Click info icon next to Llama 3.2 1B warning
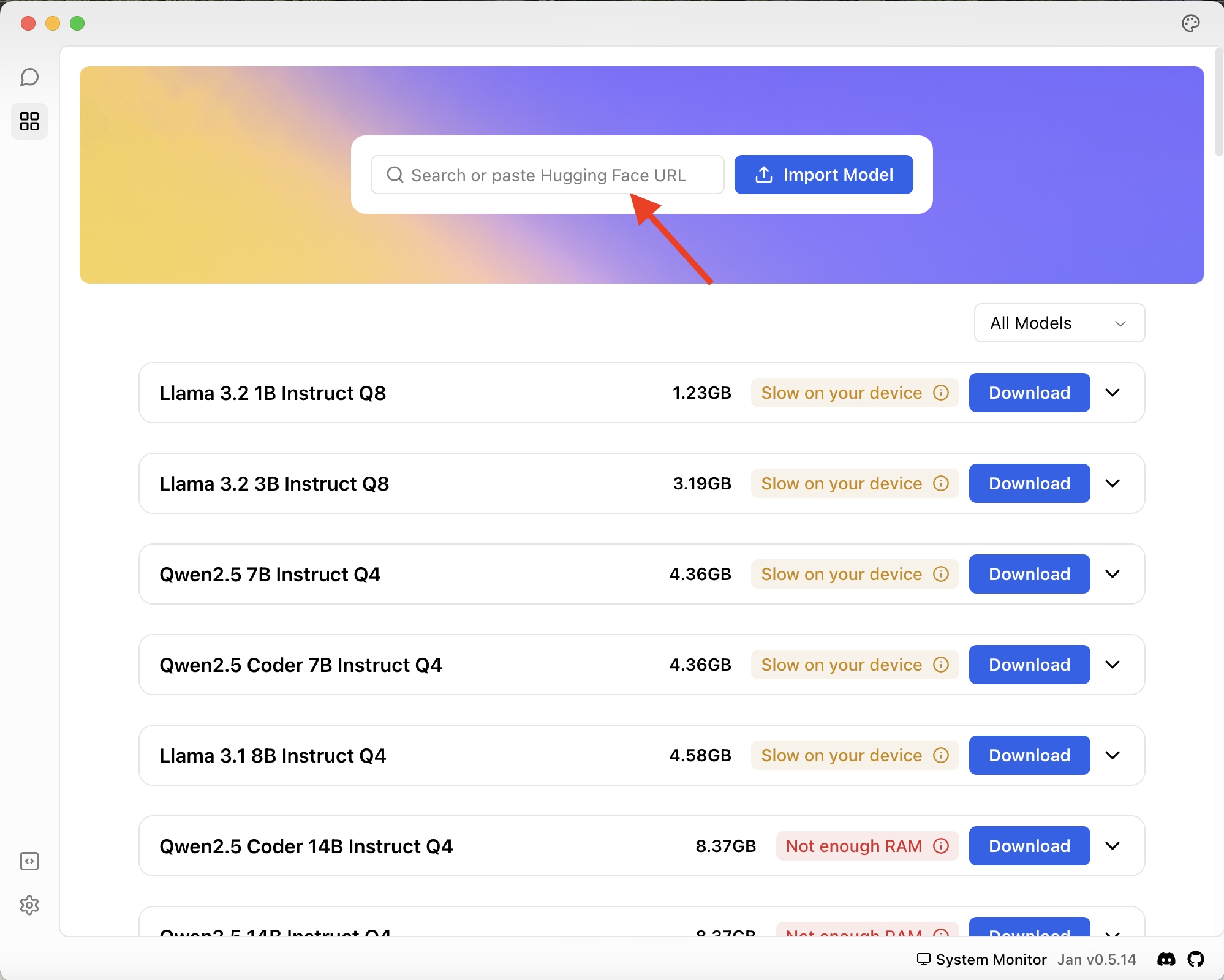Viewport: 1224px width, 980px height. point(941,393)
